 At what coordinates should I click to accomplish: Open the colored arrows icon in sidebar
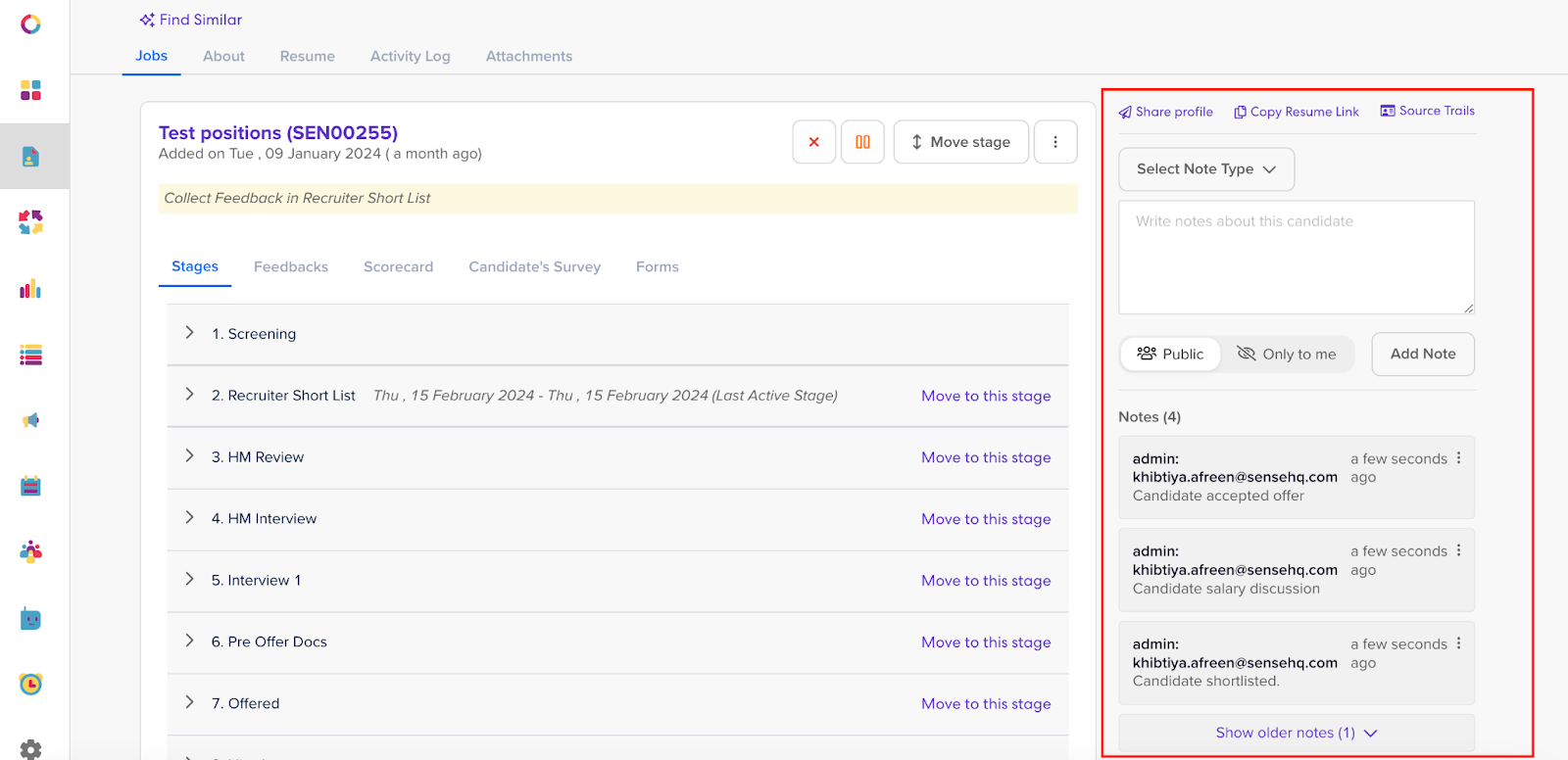(x=30, y=222)
